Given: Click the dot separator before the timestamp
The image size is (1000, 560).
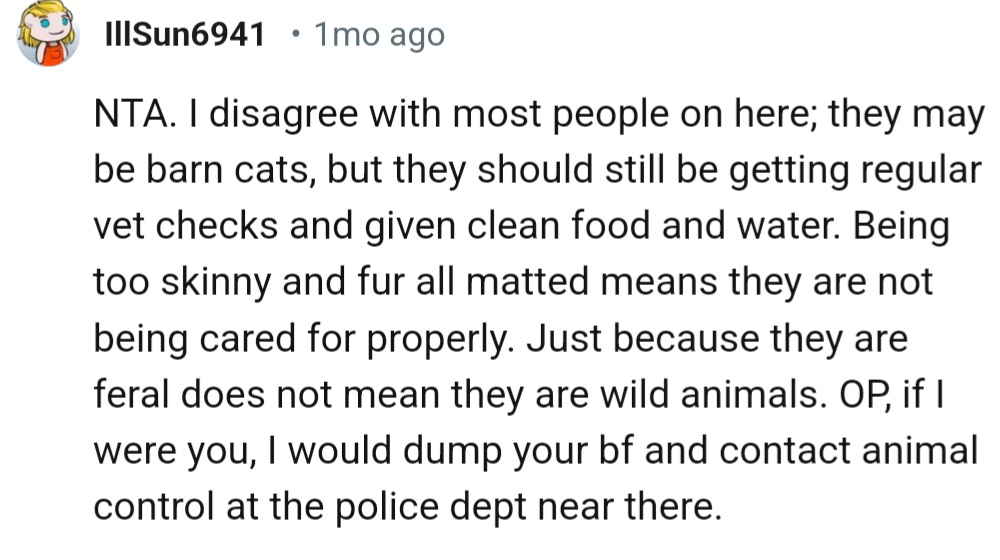Looking at the screenshot, I should (295, 33).
